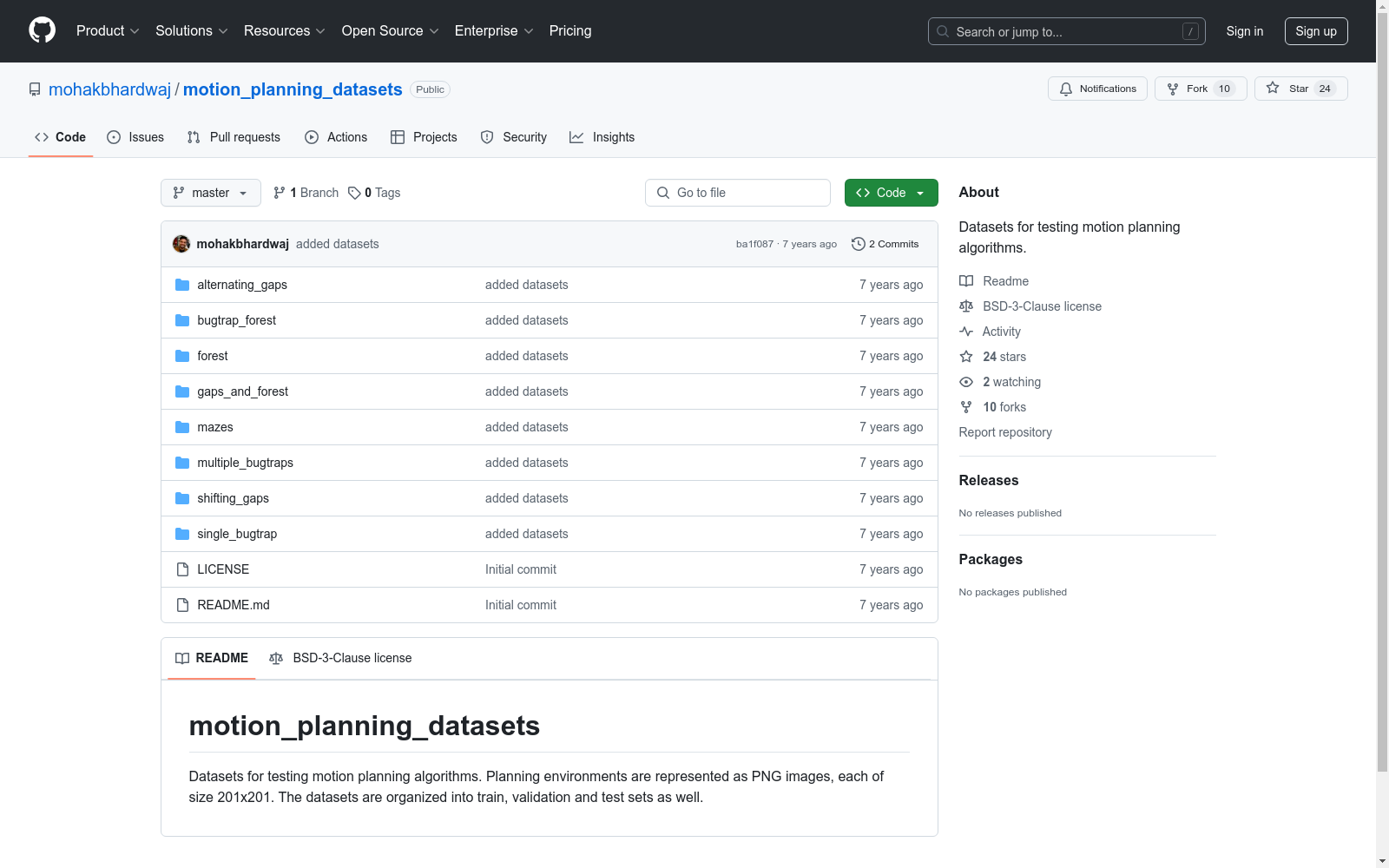Click the star icon beside 24 stars
Image resolution: width=1389 pixels, height=868 pixels.
[x=966, y=357]
